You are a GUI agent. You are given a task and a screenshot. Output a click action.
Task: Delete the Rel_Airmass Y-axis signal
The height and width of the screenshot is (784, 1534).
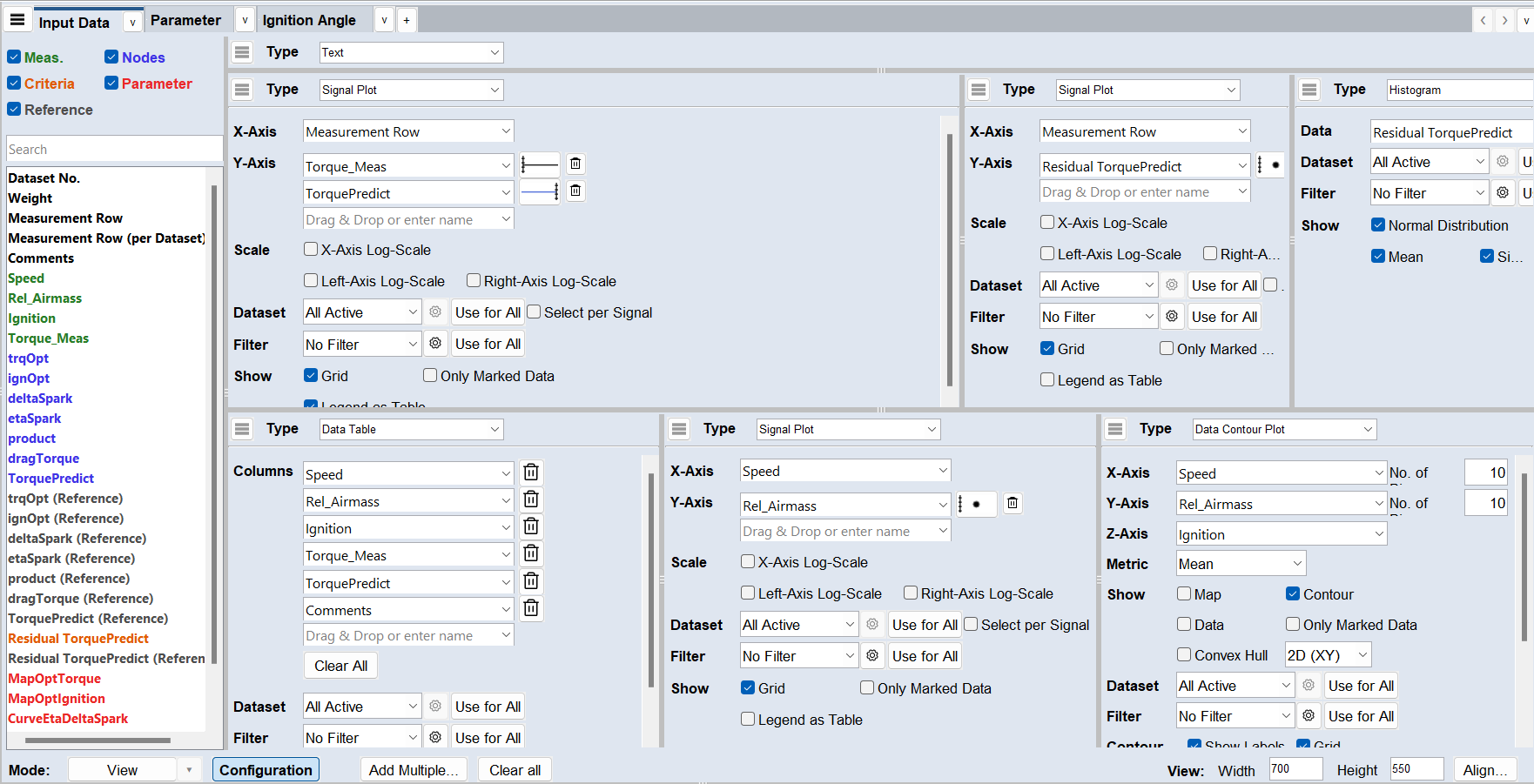click(x=1013, y=503)
